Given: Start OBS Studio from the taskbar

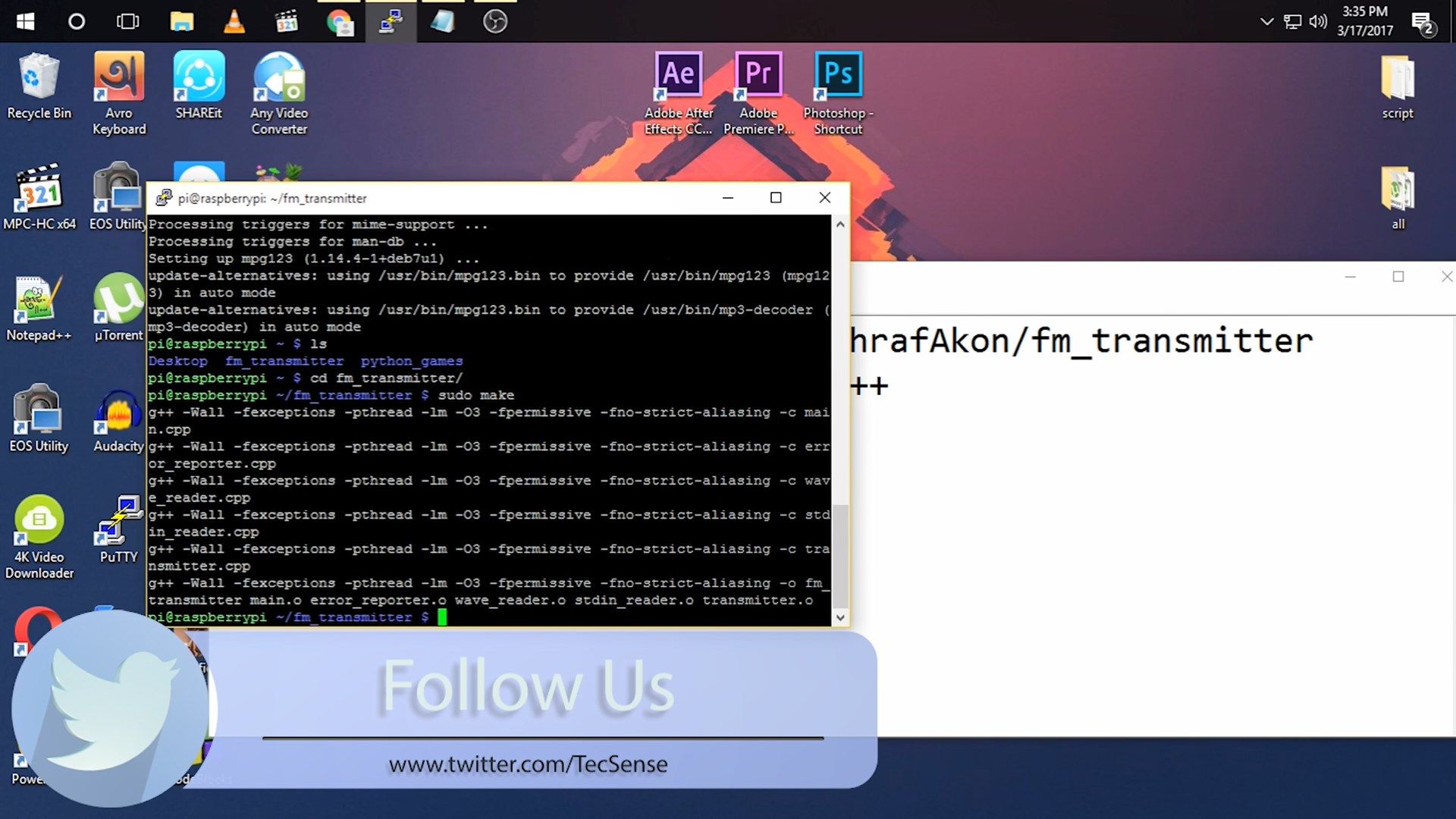Looking at the screenshot, I should (494, 22).
